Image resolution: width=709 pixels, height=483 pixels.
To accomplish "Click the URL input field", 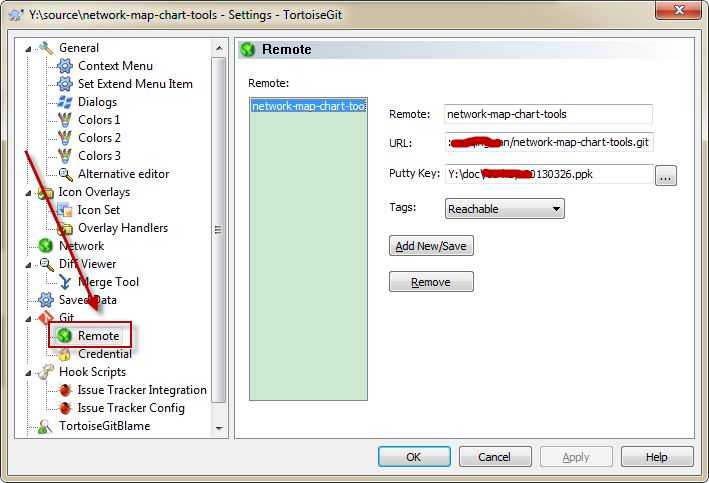I will [x=549, y=142].
